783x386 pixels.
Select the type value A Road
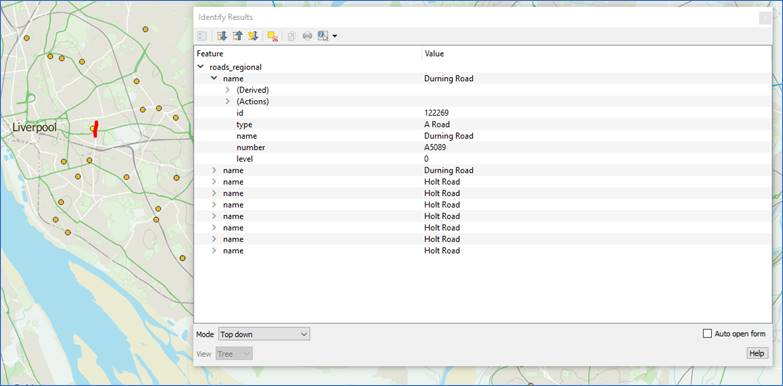coord(437,124)
